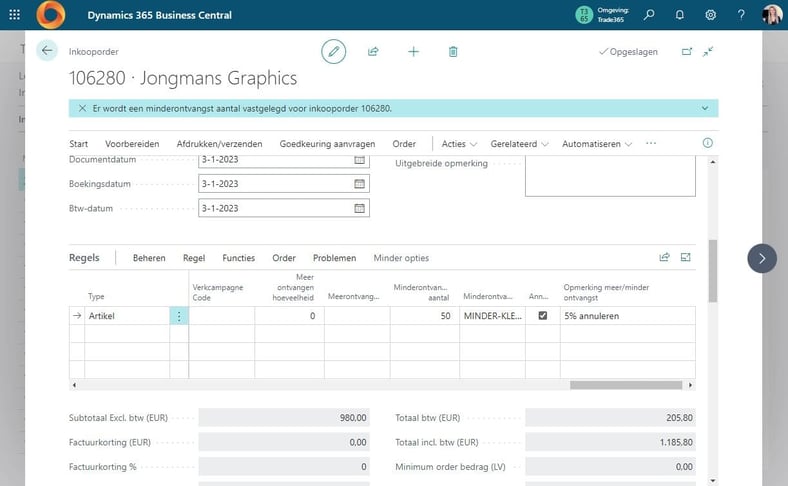
Task: Open calendar picker for Documentdatum
Action: 359,160
